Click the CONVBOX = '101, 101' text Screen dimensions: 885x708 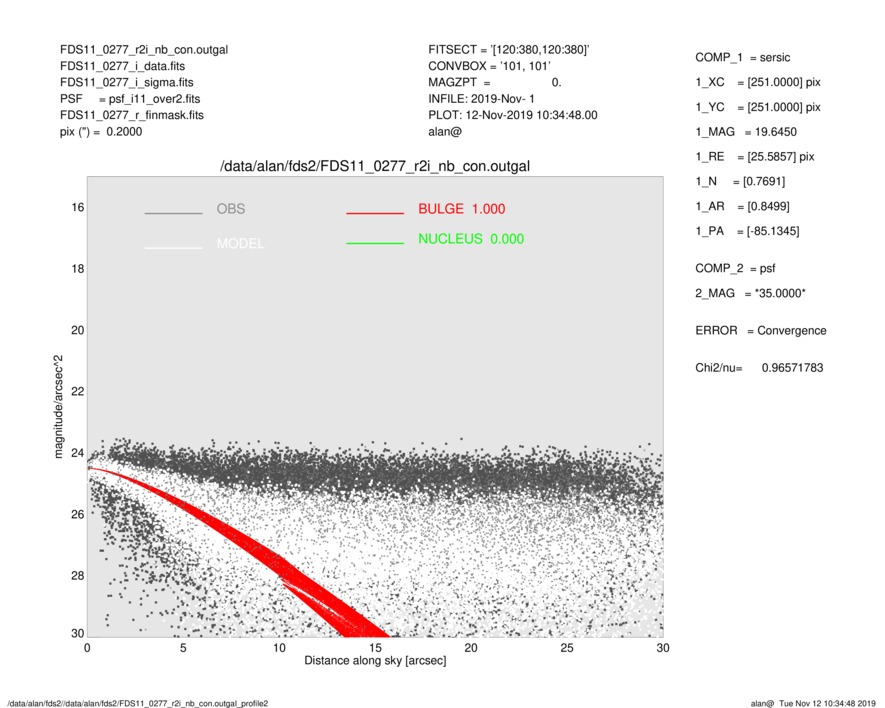[x=488, y=66]
